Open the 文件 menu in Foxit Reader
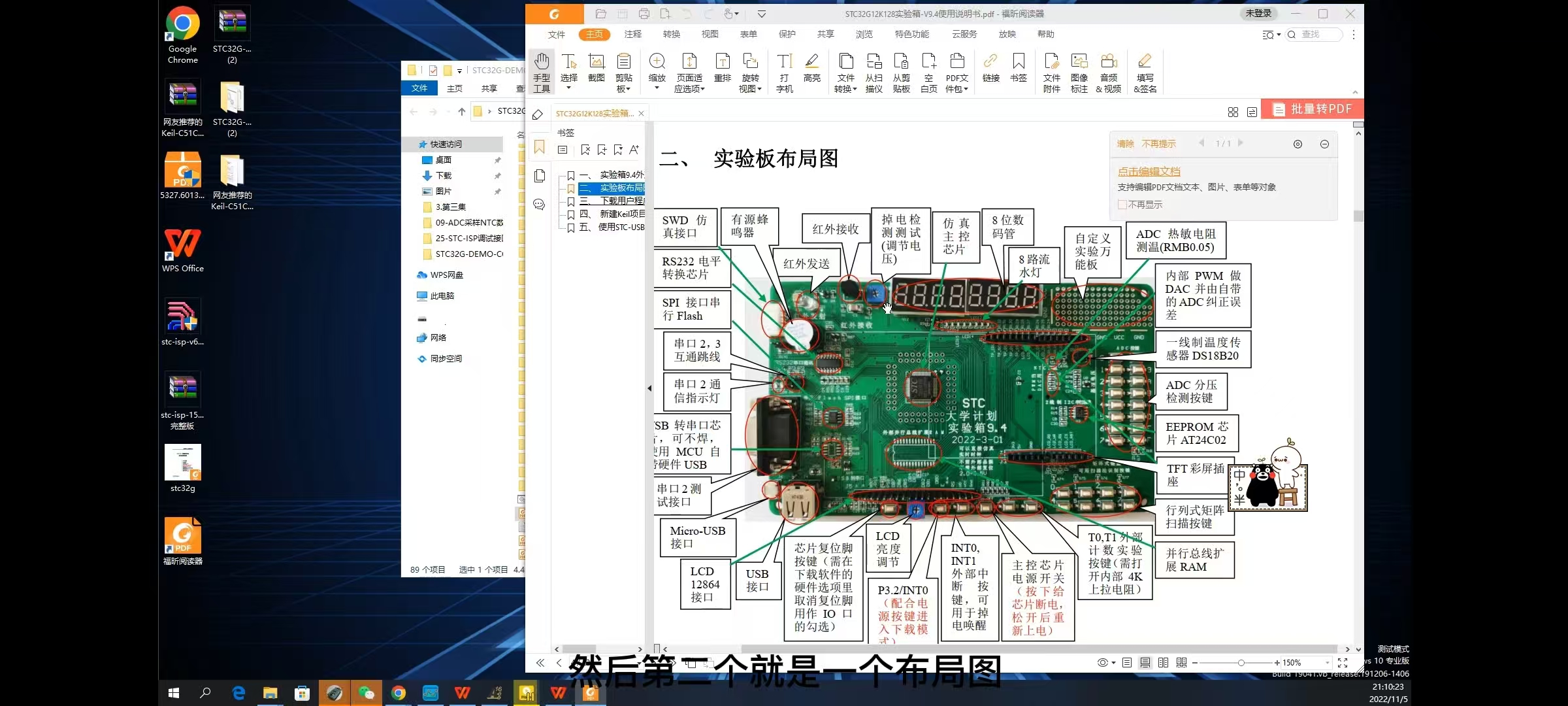Image resolution: width=1568 pixels, height=706 pixels. (556, 34)
